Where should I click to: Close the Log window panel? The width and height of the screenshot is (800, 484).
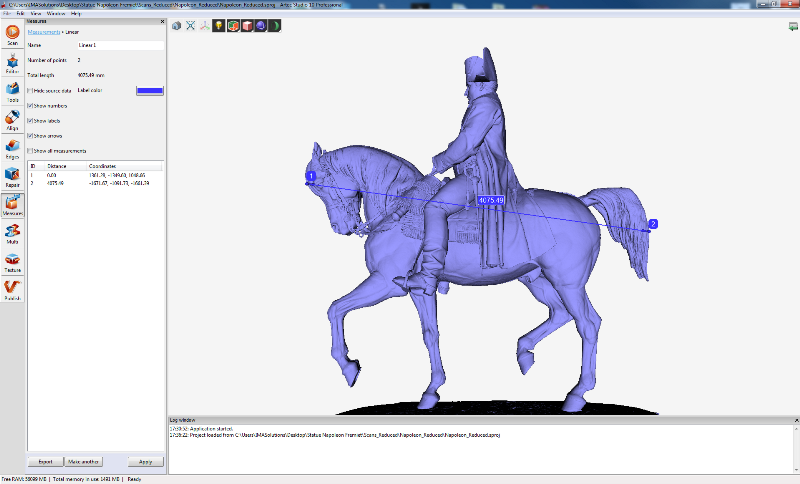click(x=796, y=420)
